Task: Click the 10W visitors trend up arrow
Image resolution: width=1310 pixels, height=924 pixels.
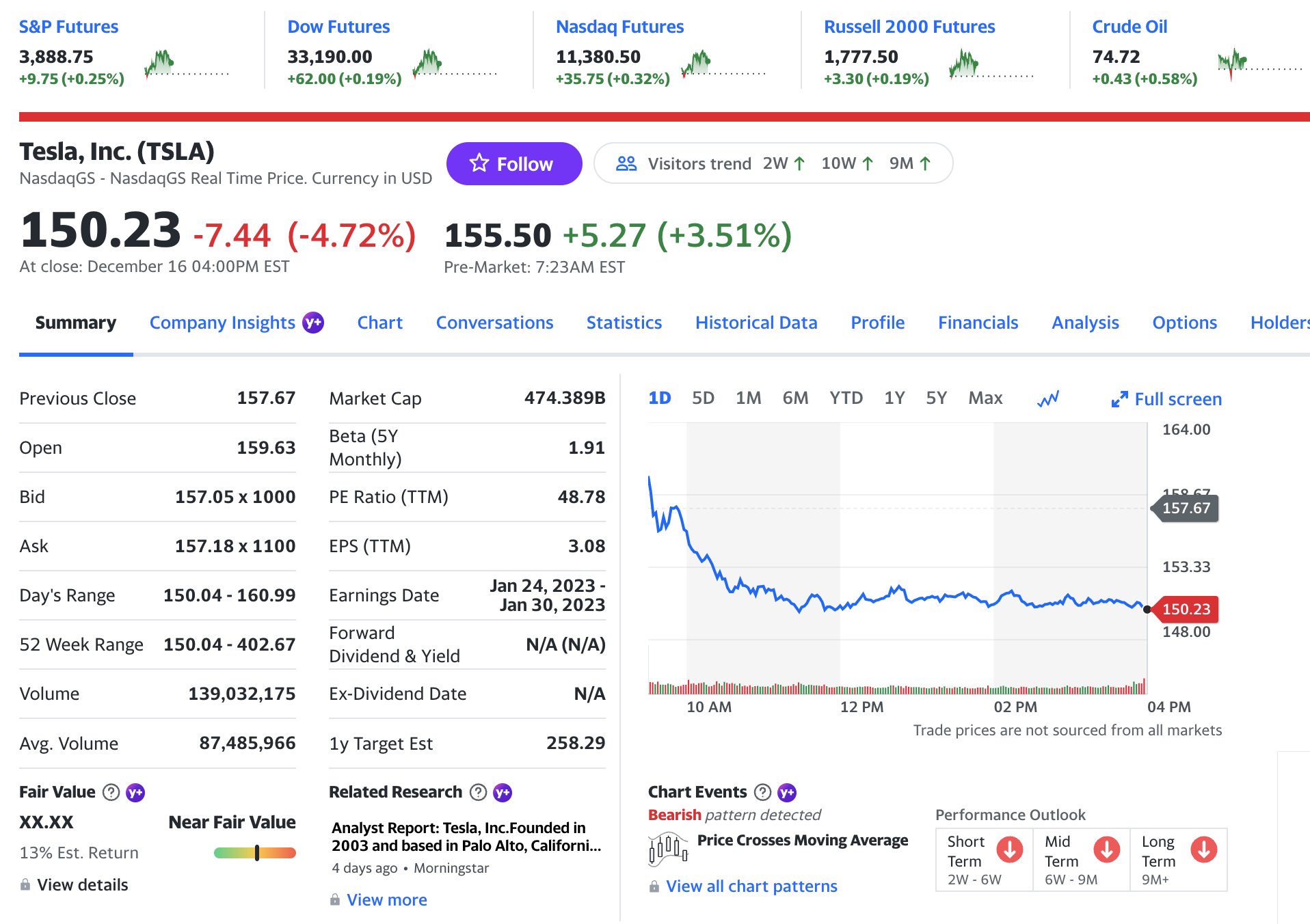Action: 868,163
